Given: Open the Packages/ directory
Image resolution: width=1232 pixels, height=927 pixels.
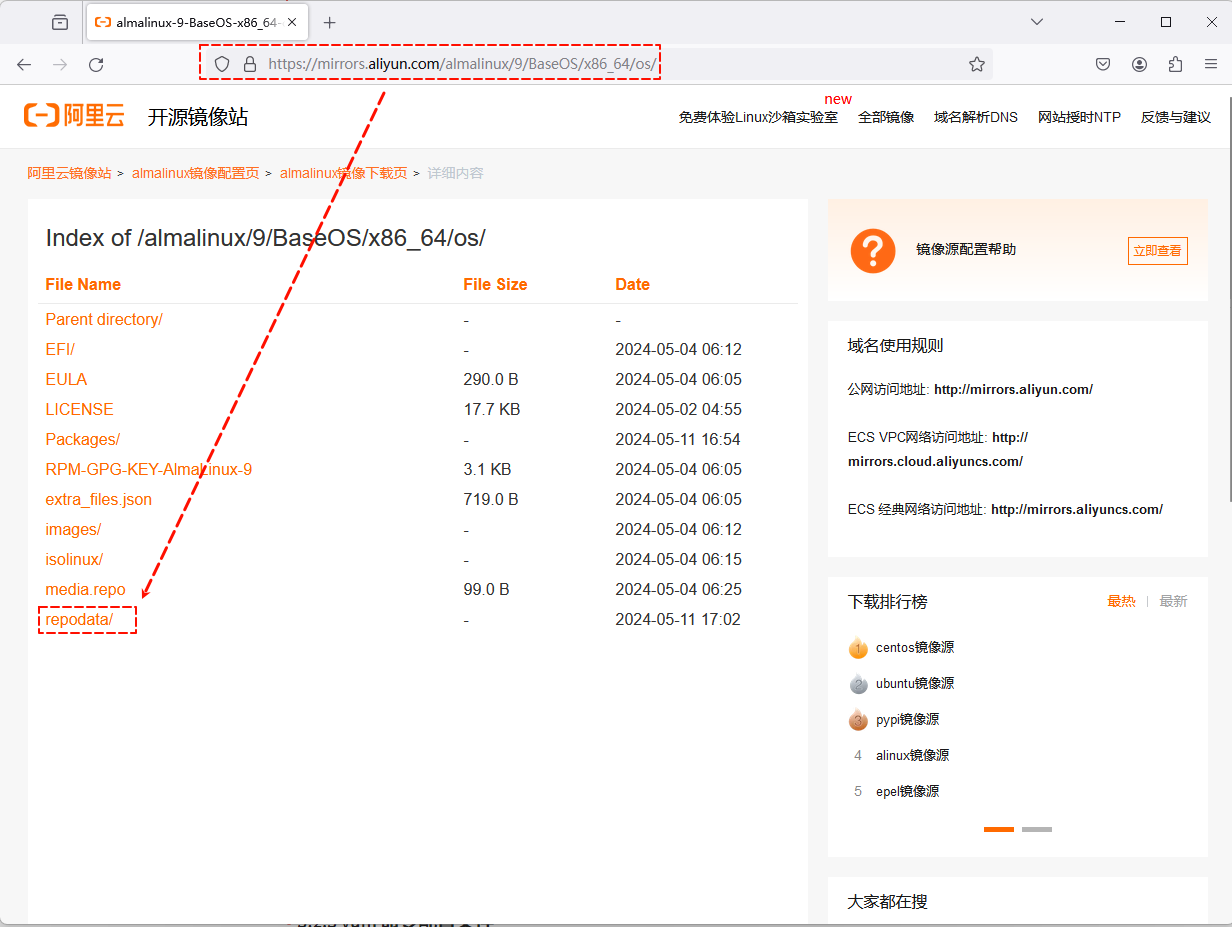Looking at the screenshot, I should pos(82,440).
